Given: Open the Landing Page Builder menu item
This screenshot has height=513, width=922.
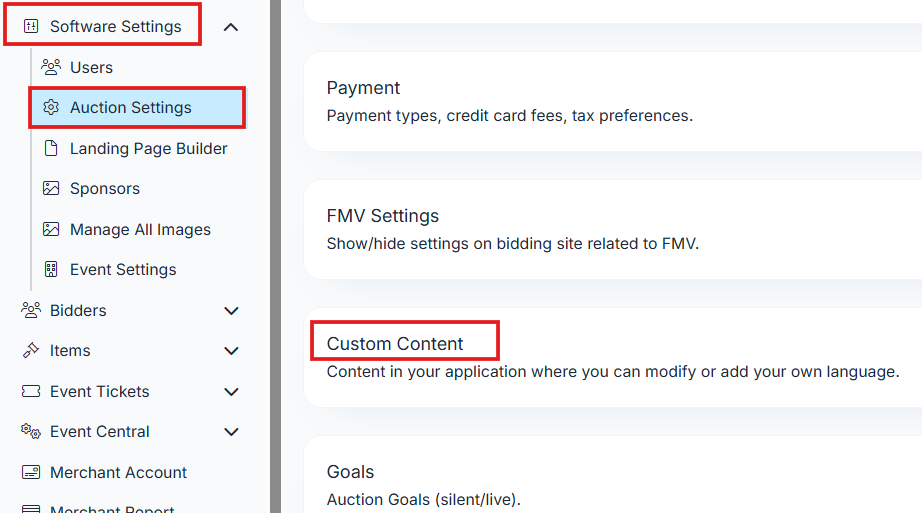Looking at the screenshot, I should pyautogui.click(x=148, y=148).
